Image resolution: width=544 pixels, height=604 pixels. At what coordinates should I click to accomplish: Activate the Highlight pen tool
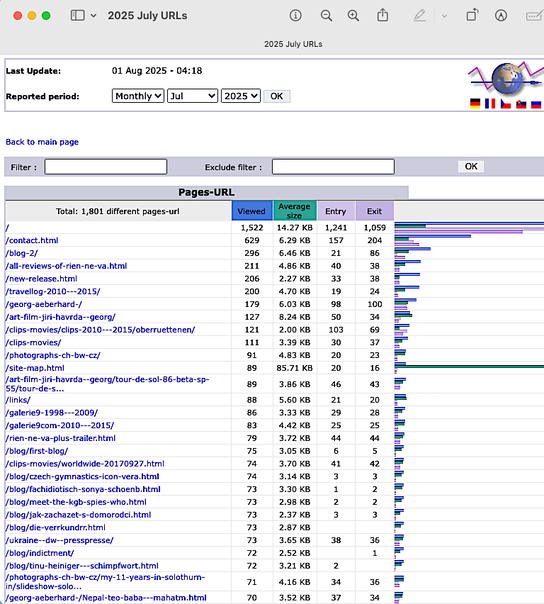(420, 15)
